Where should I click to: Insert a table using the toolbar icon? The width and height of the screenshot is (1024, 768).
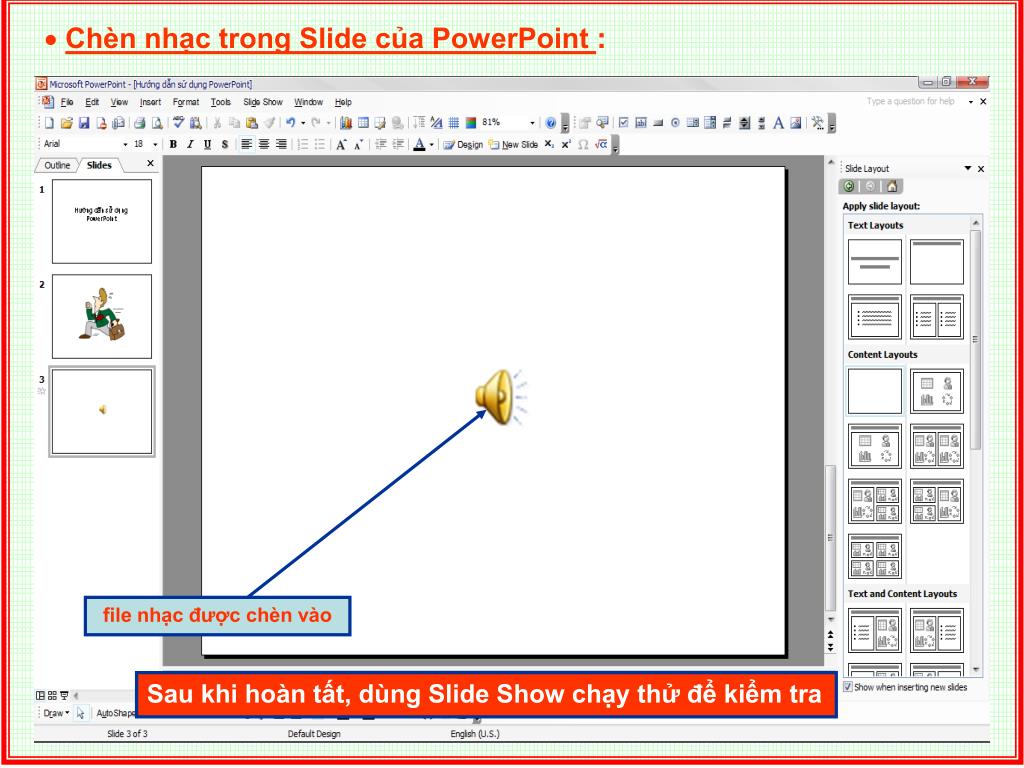363,123
